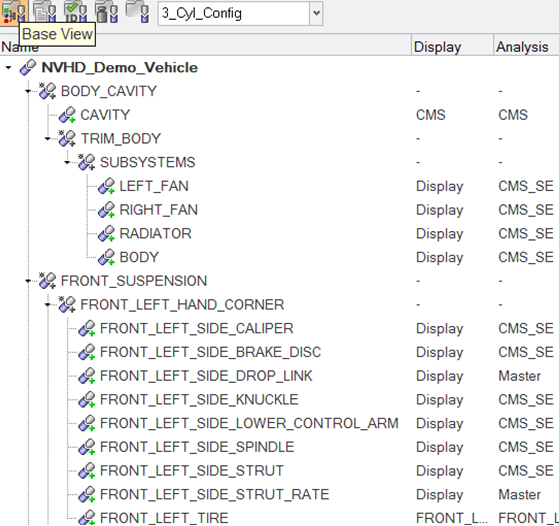
Task: Click the second view icon in toolbar
Action: (45, 11)
